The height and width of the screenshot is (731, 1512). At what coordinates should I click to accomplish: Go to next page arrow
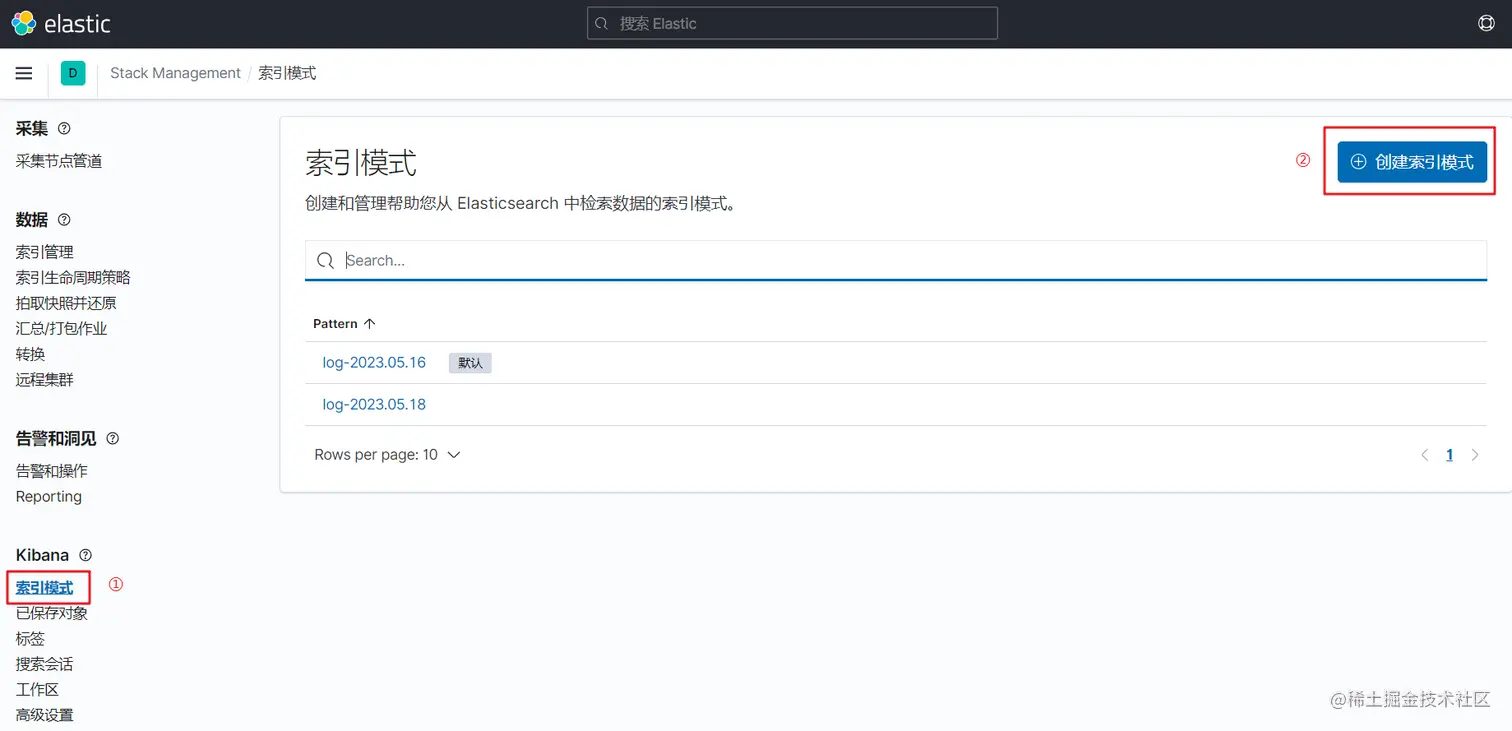pyautogui.click(x=1474, y=455)
